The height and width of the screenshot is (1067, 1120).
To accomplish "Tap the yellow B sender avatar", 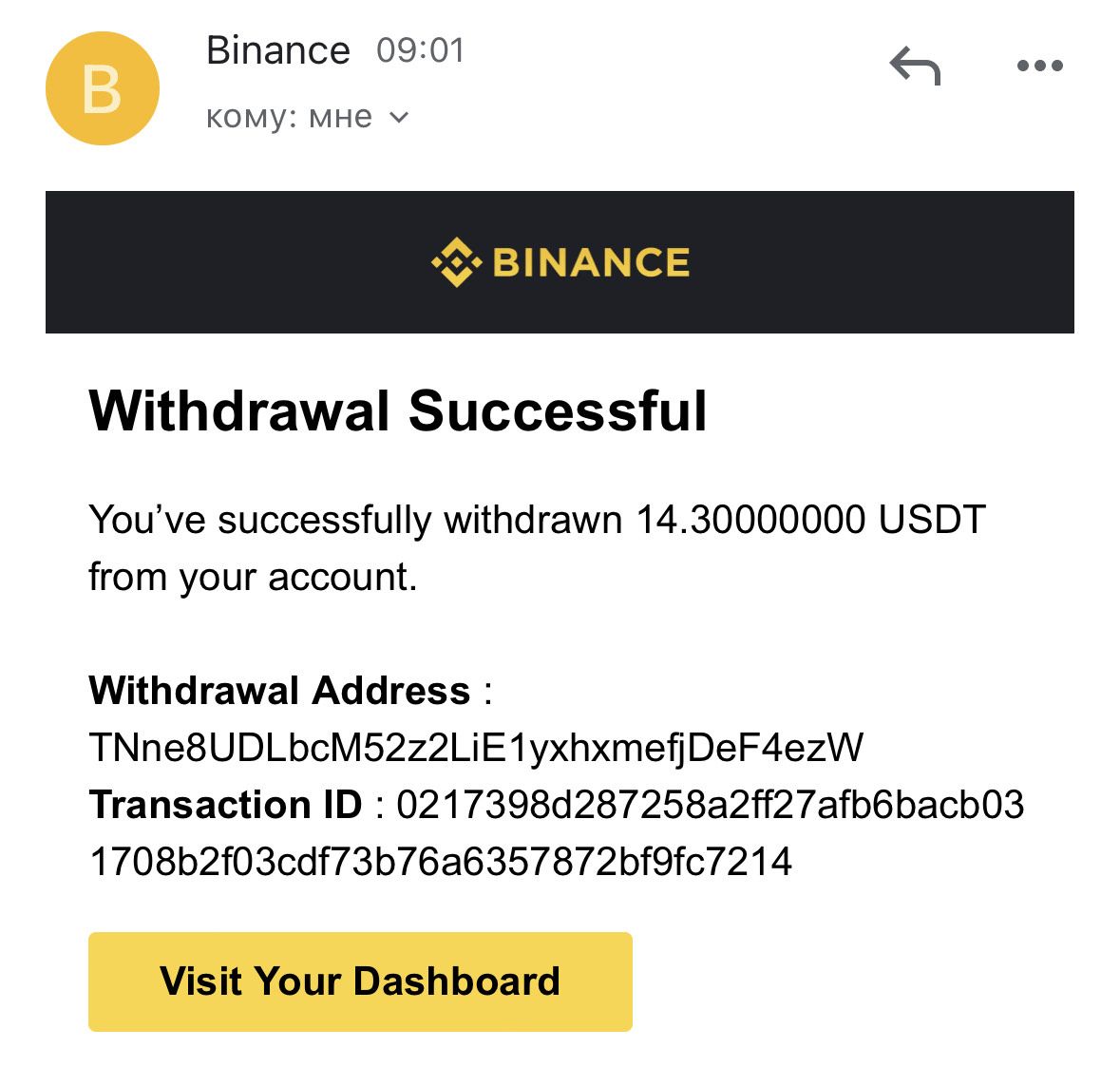I will (x=102, y=88).
